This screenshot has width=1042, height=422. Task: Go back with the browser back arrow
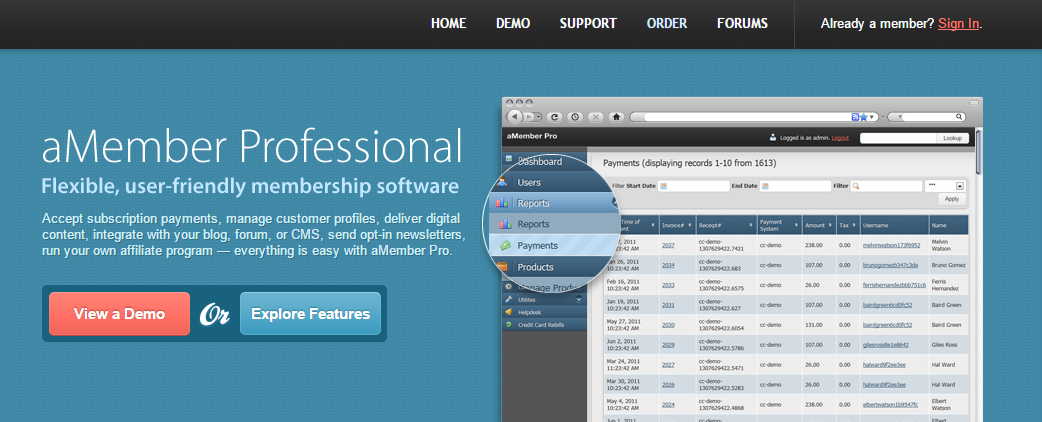pos(515,116)
